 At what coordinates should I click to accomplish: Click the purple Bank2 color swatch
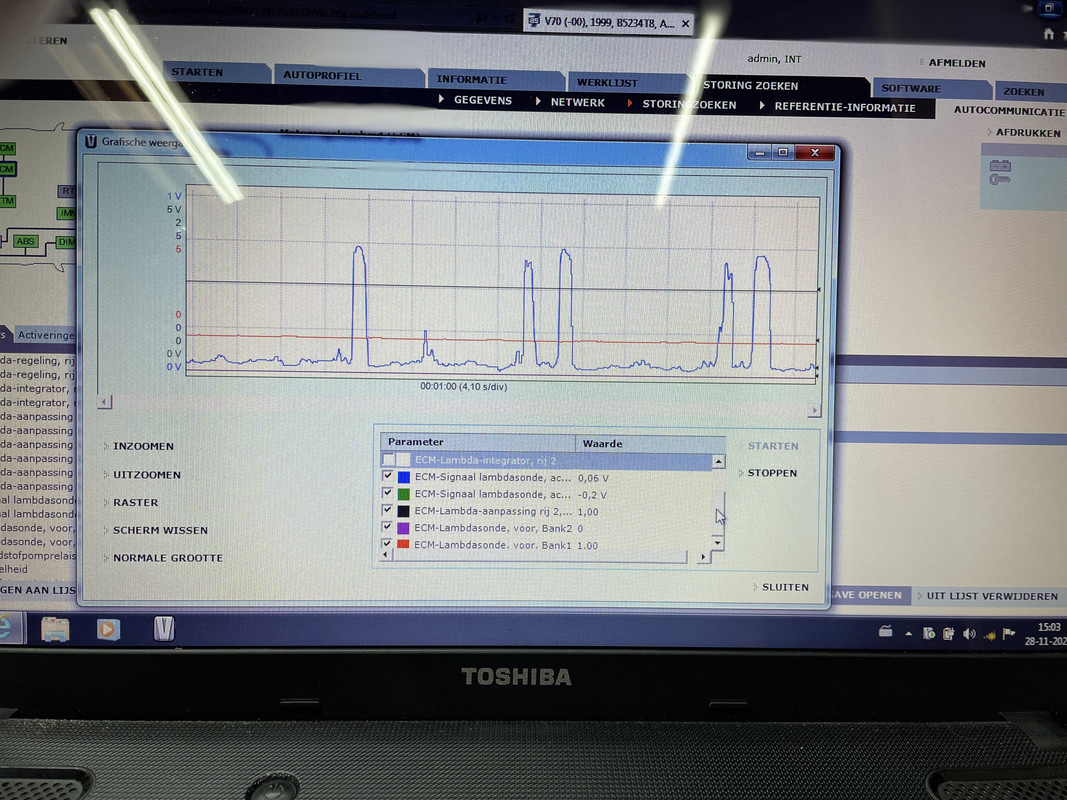pos(404,528)
